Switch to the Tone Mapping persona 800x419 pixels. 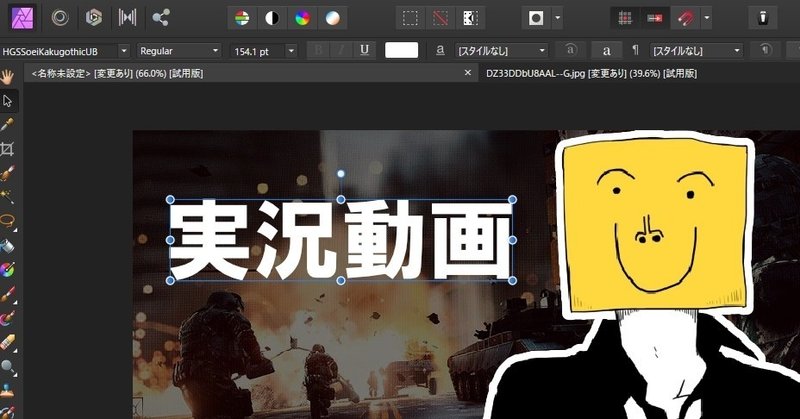tap(128, 18)
